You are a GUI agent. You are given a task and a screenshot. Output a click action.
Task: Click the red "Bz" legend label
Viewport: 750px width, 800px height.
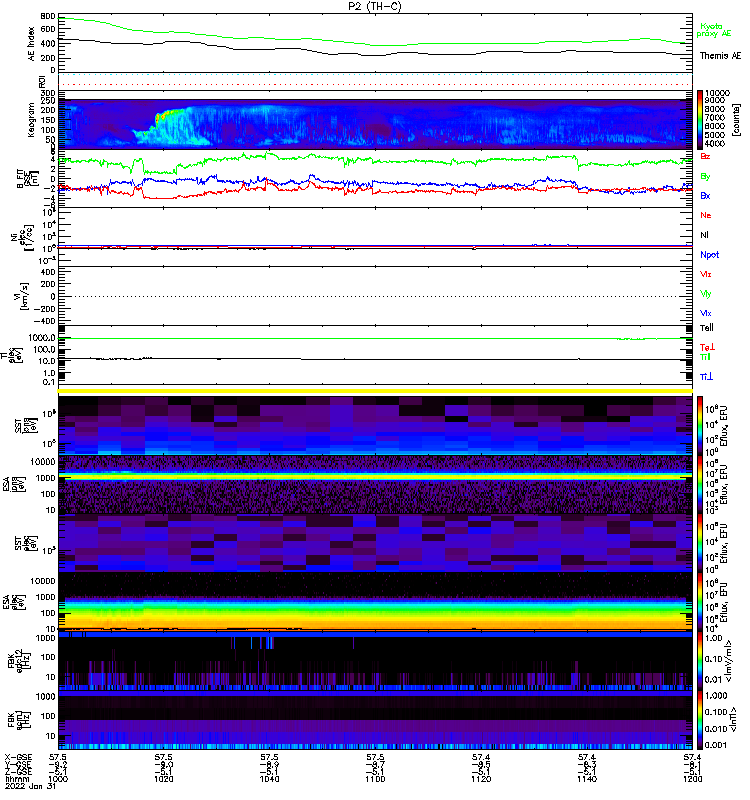coord(705,156)
